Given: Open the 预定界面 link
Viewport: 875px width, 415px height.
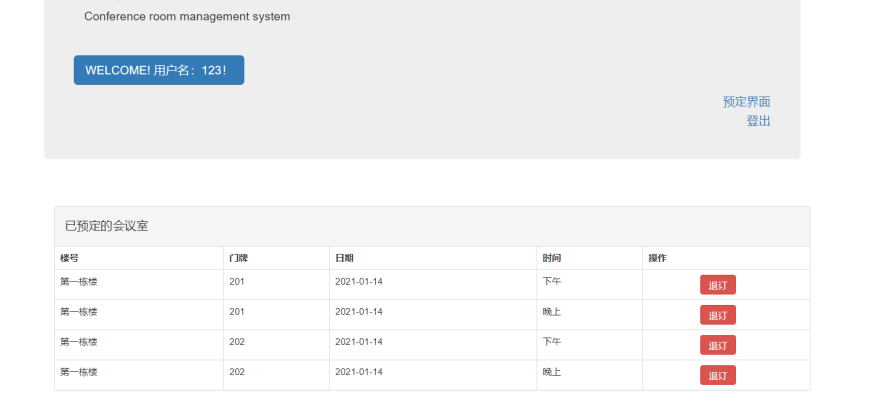Looking at the screenshot, I should (x=746, y=102).
